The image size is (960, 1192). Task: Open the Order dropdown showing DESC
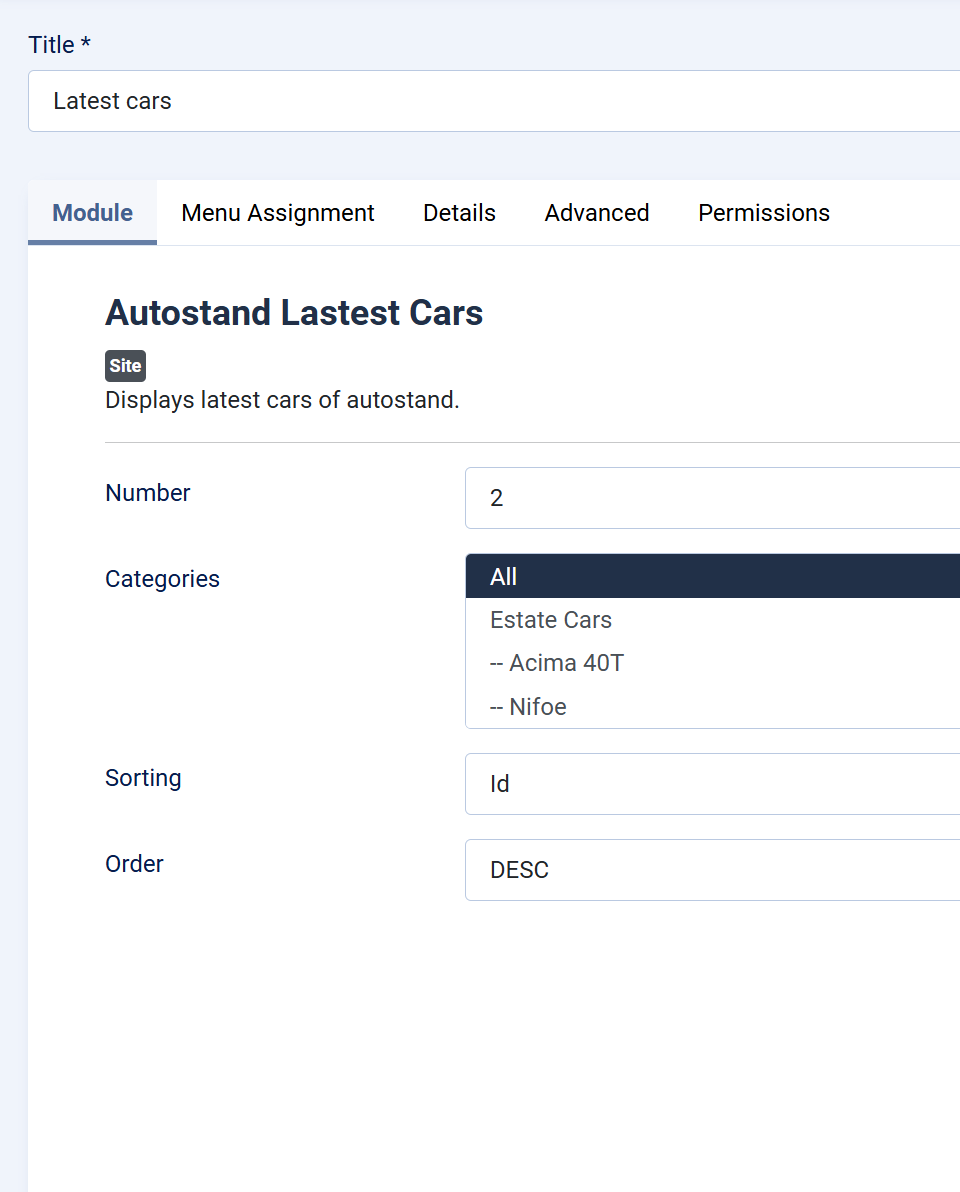point(713,870)
